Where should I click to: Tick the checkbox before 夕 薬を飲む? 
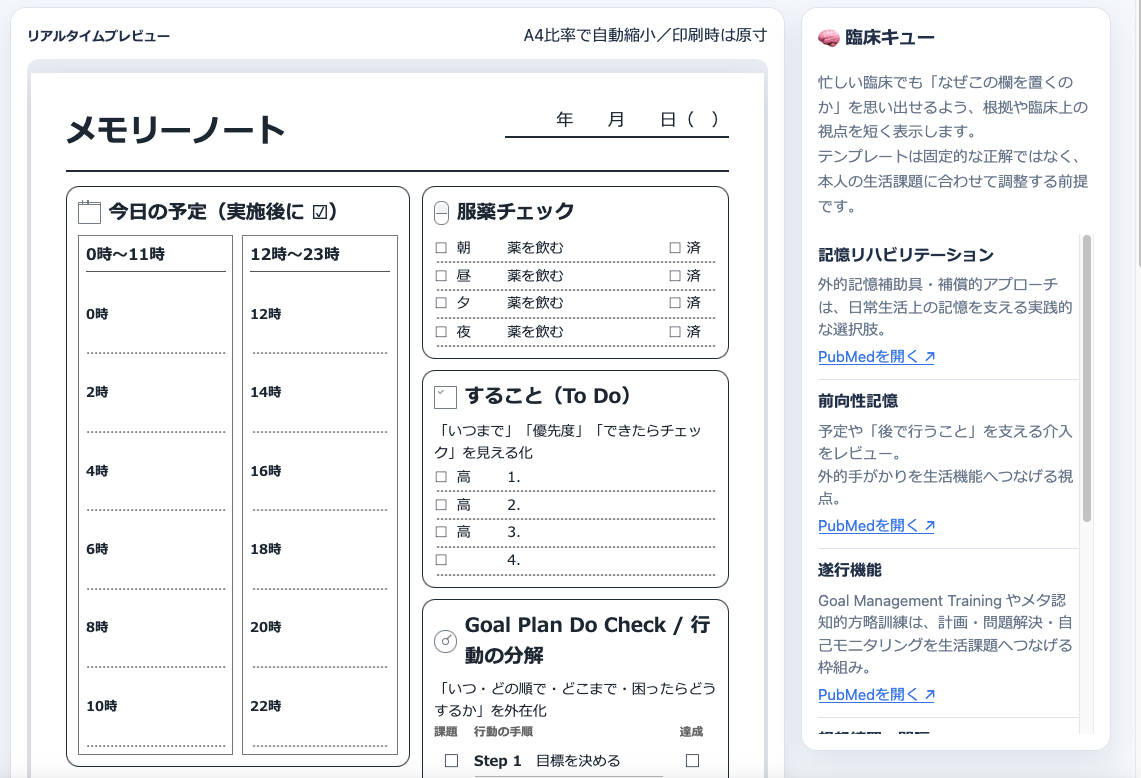[441, 303]
